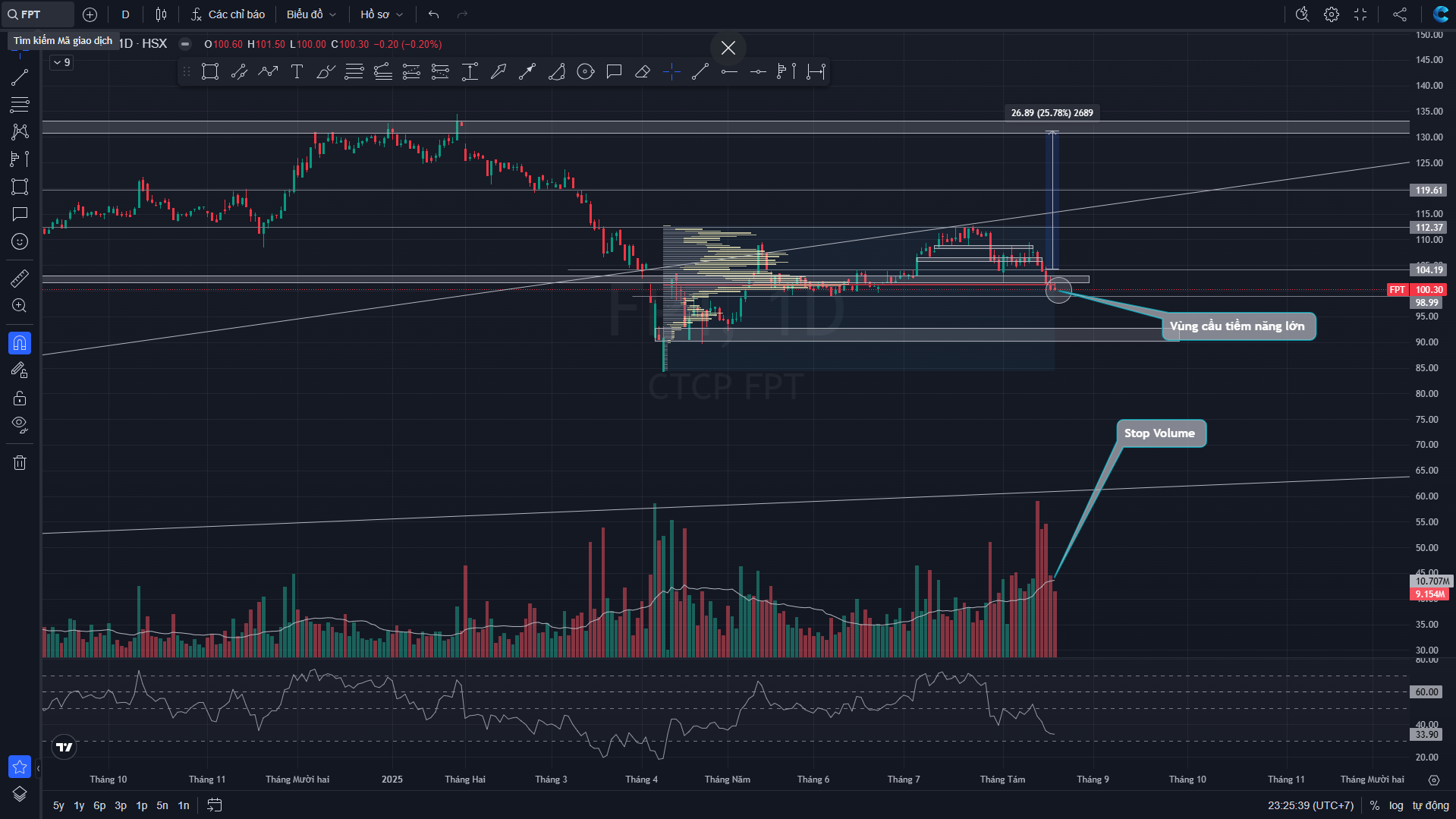Select the Zoom In tool in left sidebar
The image size is (1456, 819).
tap(20, 306)
